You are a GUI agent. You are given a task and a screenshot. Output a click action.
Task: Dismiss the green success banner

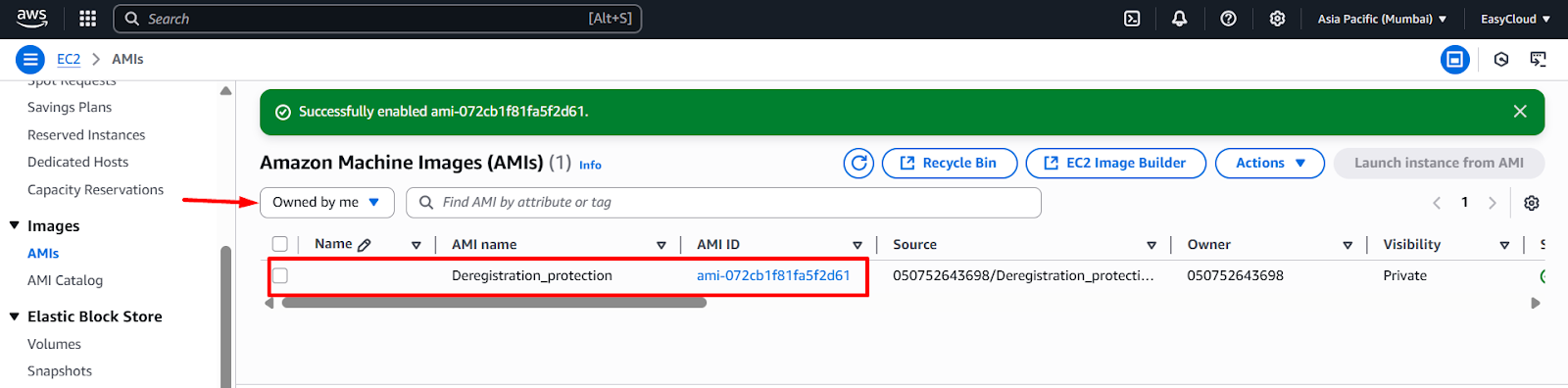[1520, 112]
